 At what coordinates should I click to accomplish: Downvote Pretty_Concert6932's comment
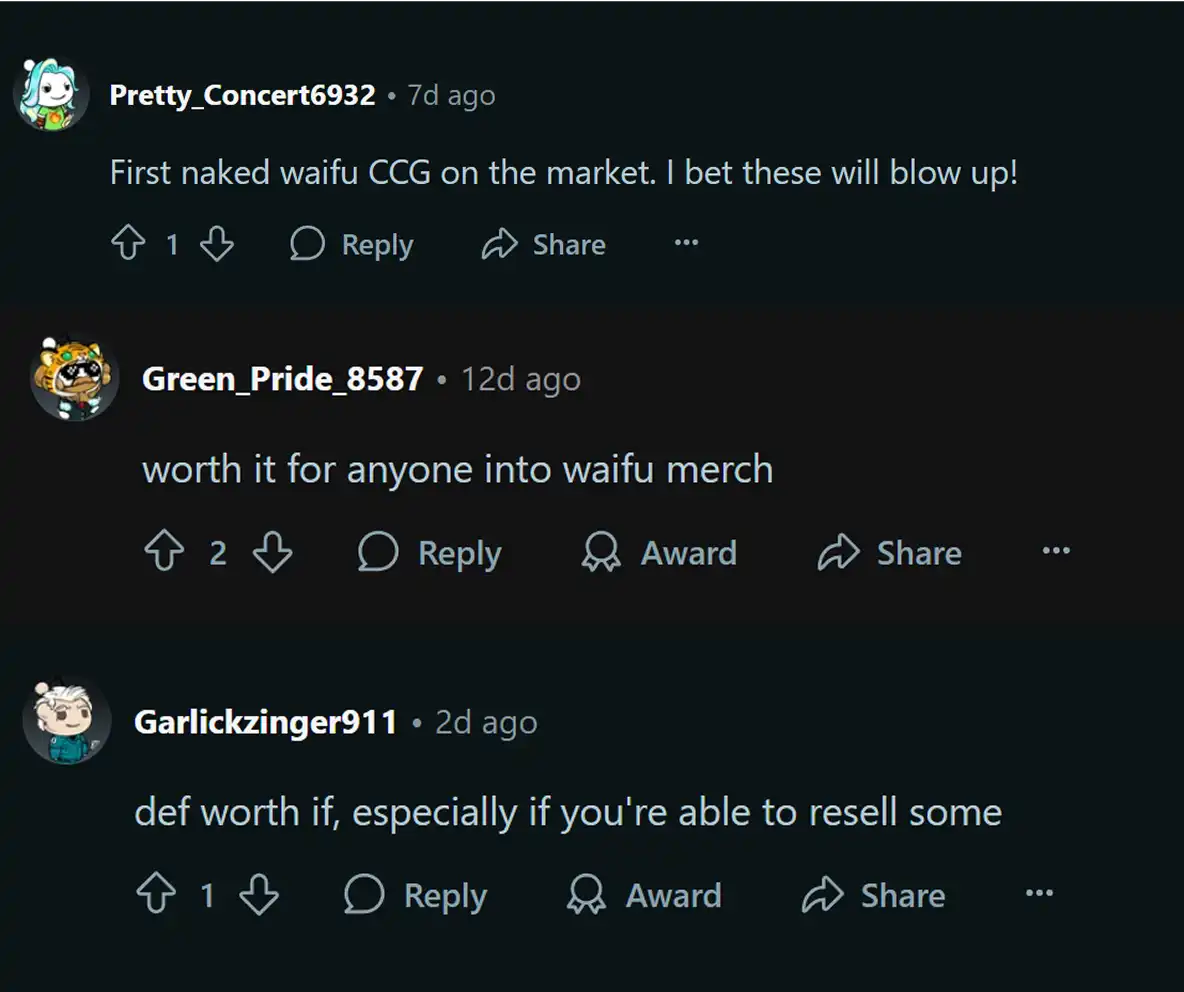[217, 244]
